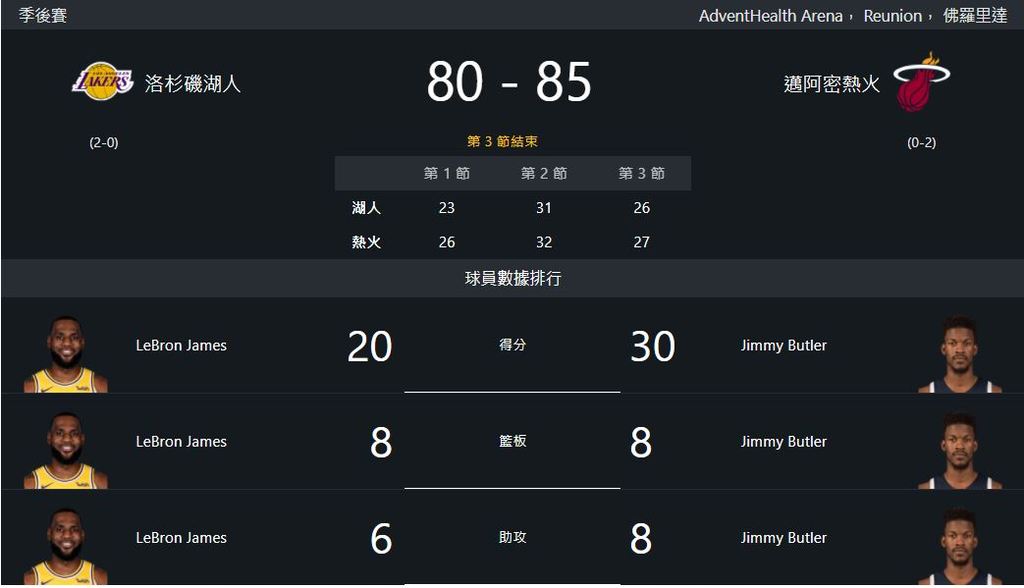Click LeBron James photo in 籃板 row
Viewport: 1024px width, 588px height.
(x=65, y=450)
